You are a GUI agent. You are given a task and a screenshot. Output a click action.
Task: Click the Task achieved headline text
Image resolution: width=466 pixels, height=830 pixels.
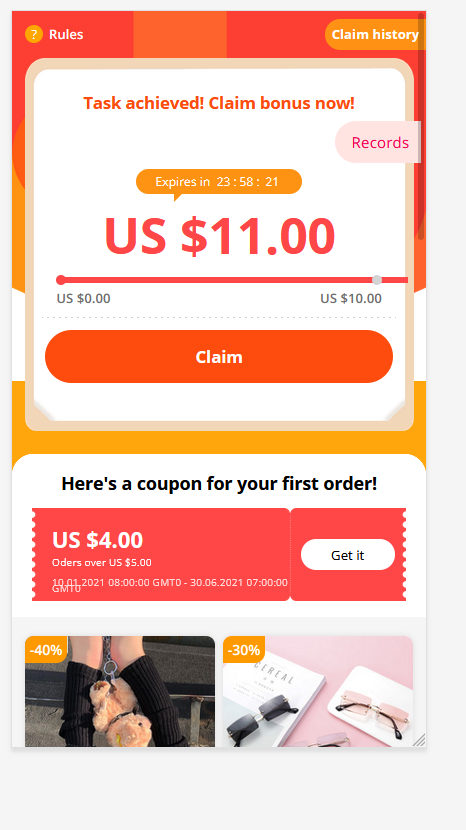coord(219,103)
